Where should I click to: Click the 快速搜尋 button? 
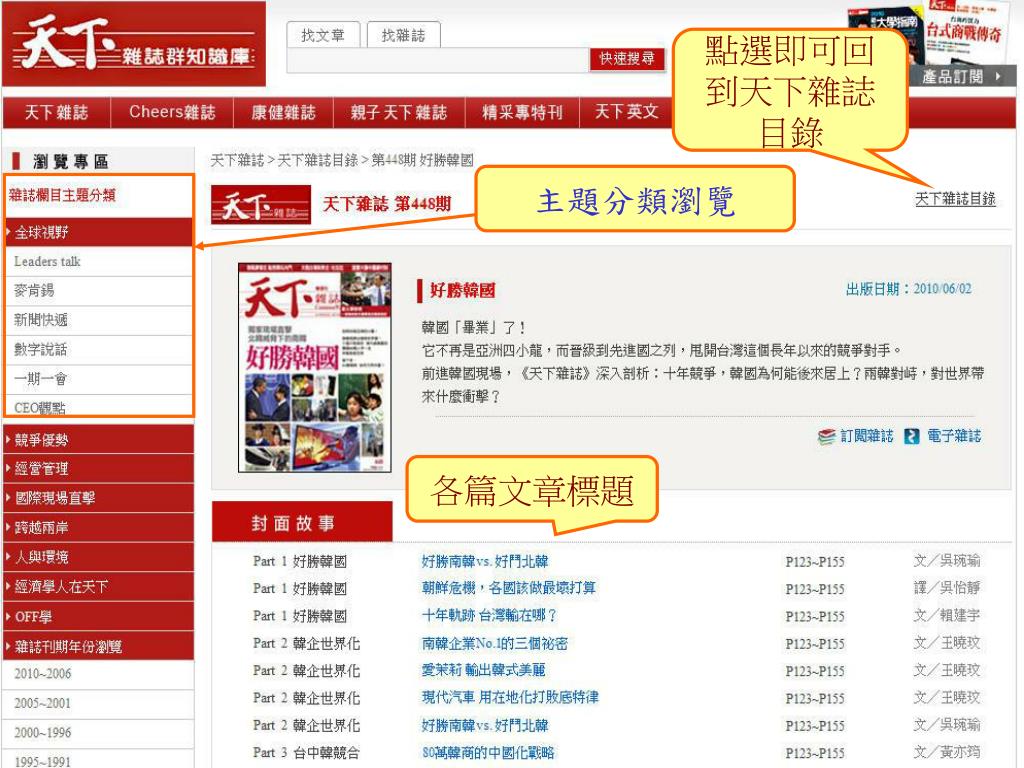pyautogui.click(x=627, y=59)
